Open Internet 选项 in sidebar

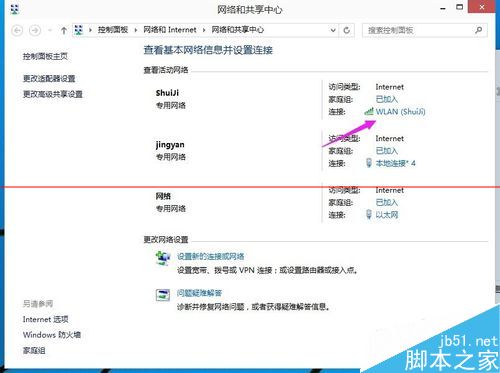46,319
